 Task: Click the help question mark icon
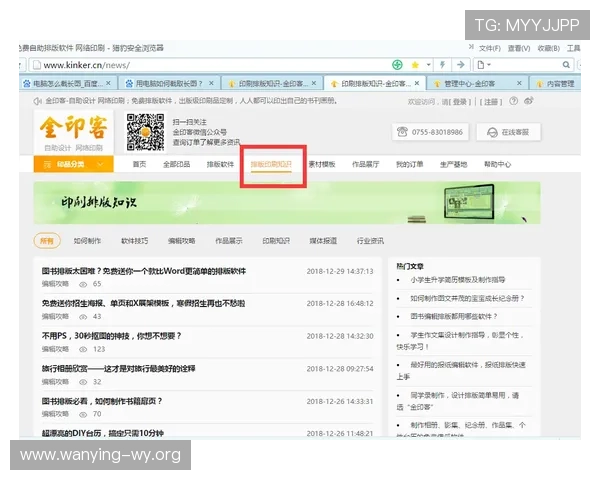pos(514,101)
